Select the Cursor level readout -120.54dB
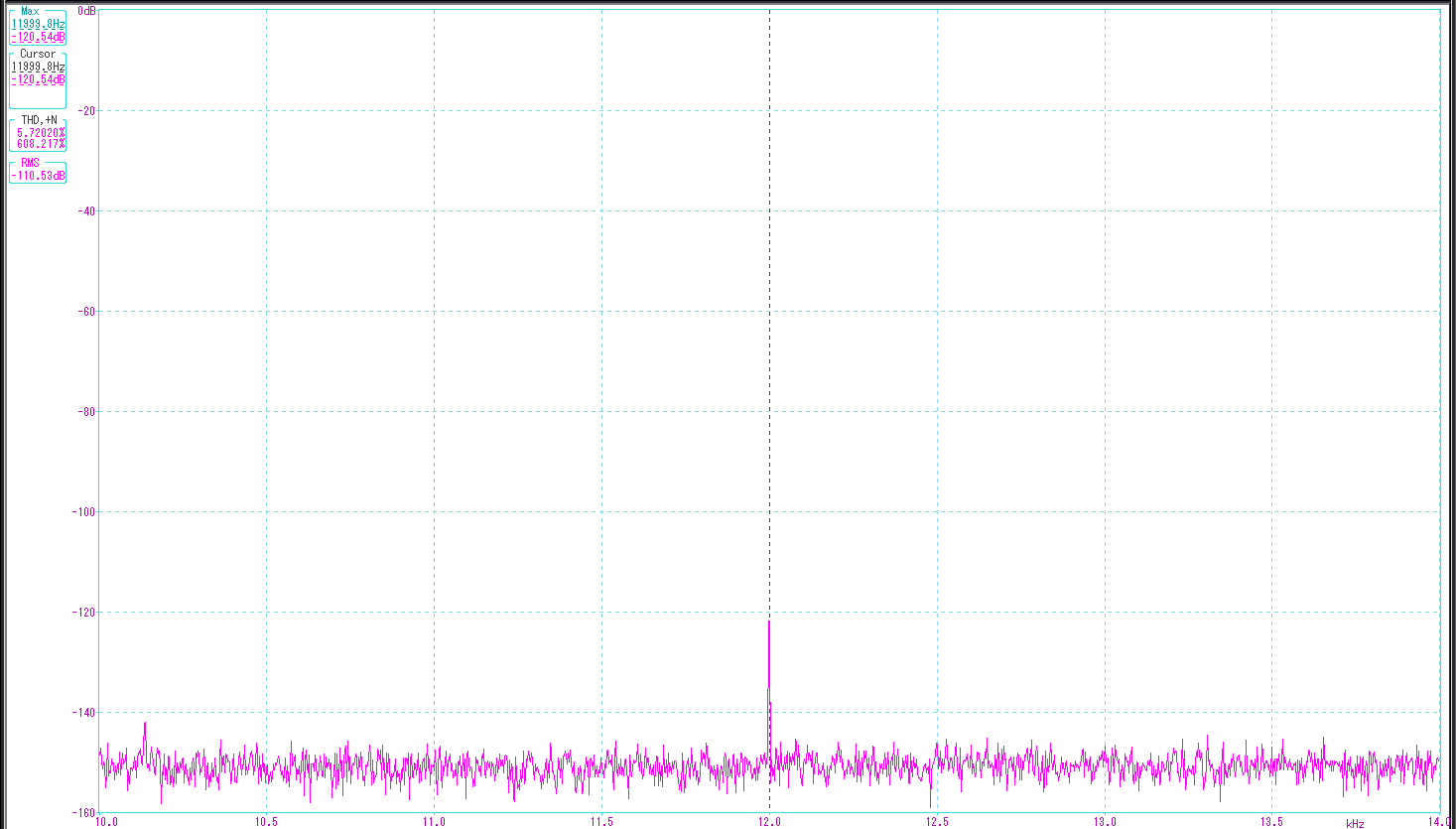Viewport: 1456px width, 829px height. (38, 79)
